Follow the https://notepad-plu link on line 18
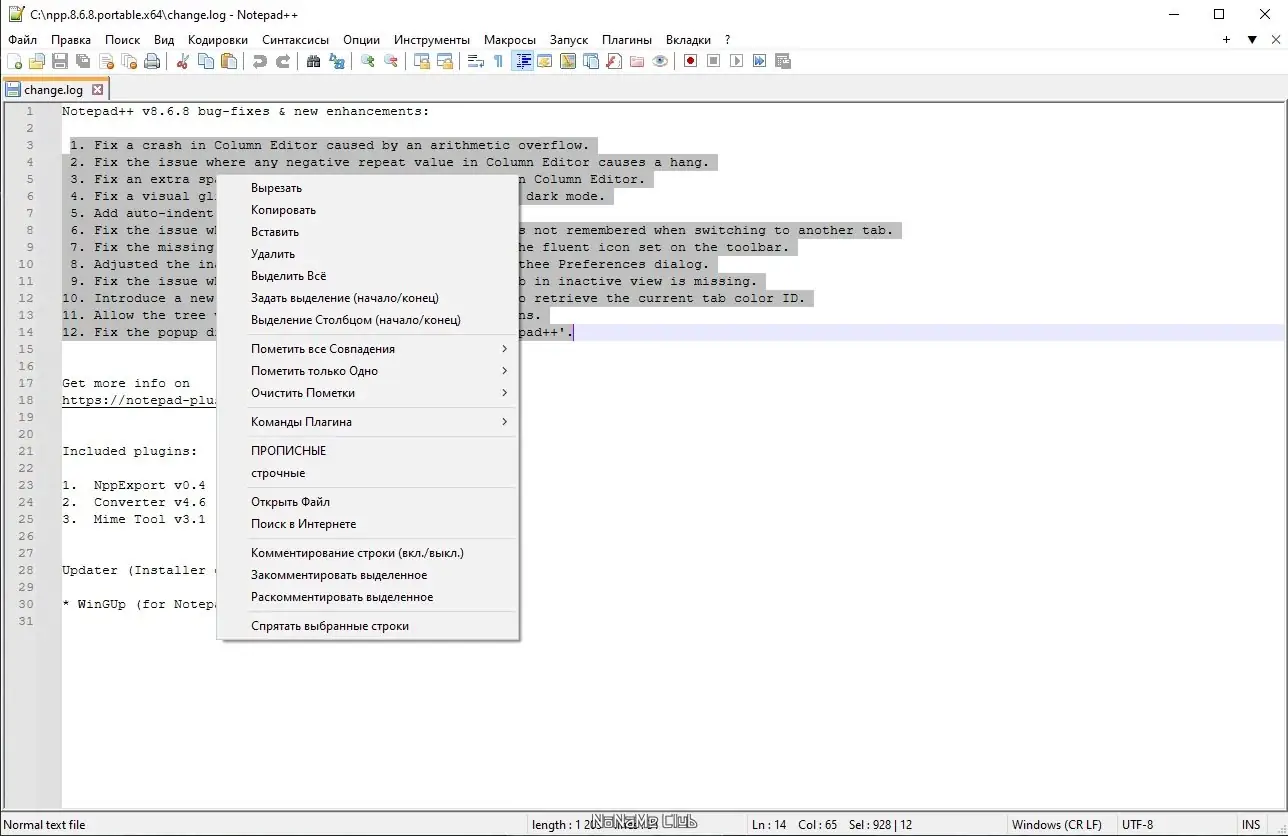 (139, 400)
